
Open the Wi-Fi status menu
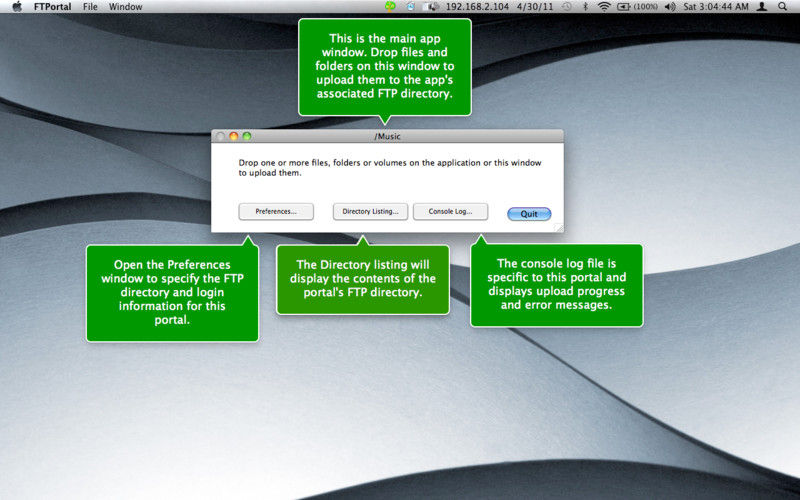pos(604,7)
